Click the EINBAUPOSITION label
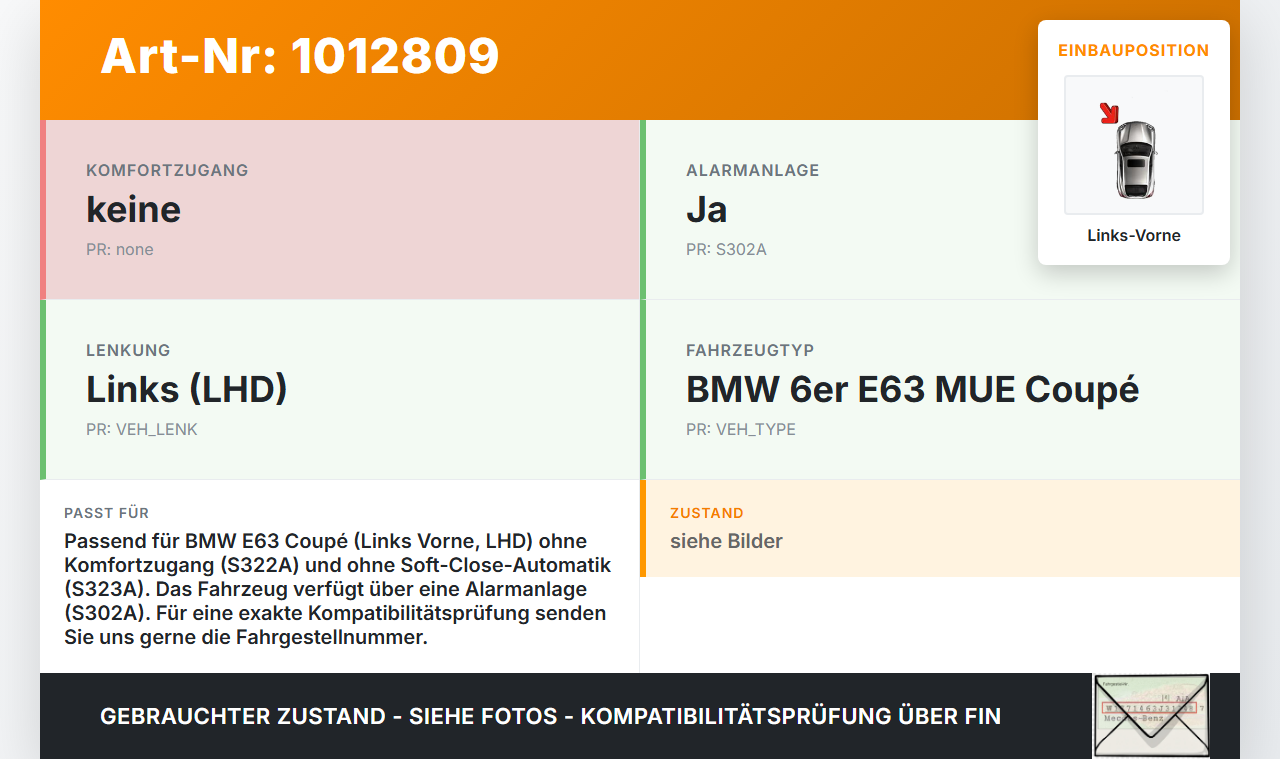This screenshot has width=1280, height=760. (x=1134, y=50)
